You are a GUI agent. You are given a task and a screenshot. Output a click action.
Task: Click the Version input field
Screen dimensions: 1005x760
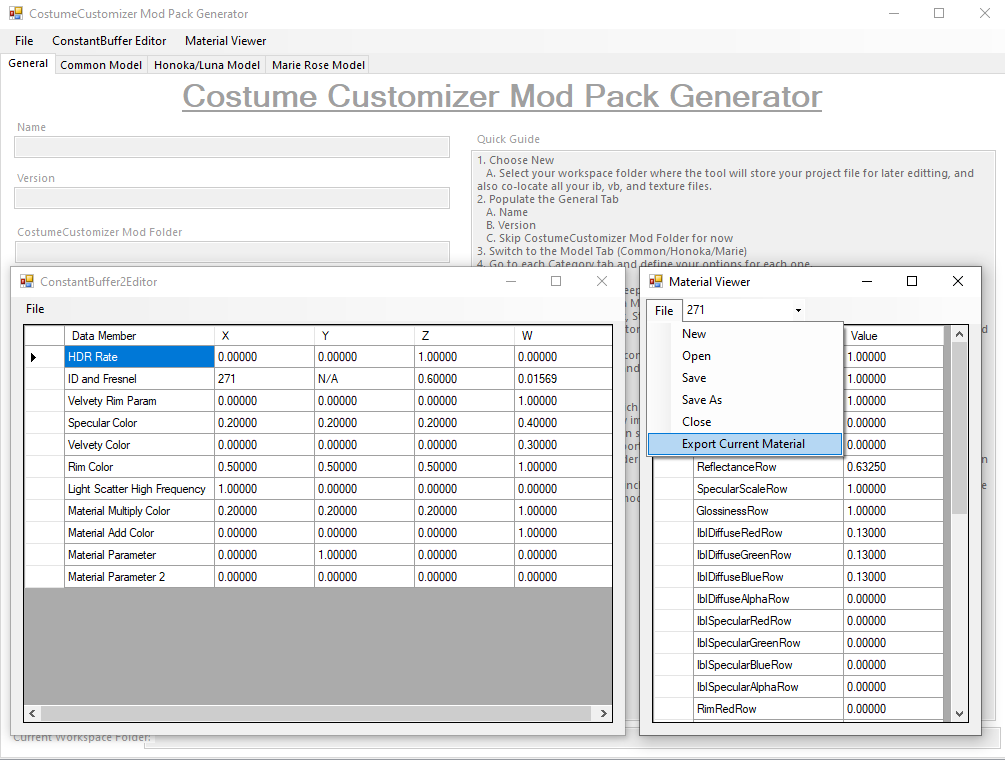(232, 198)
